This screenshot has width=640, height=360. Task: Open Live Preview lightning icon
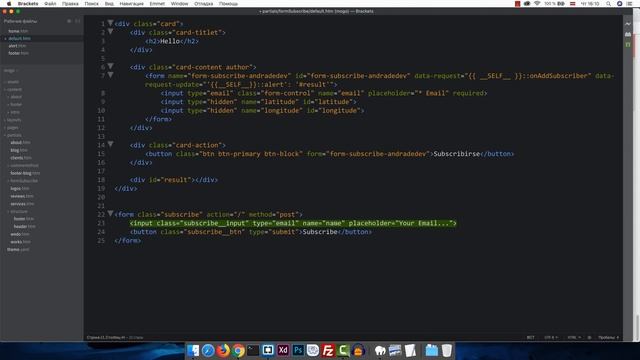(628, 24)
